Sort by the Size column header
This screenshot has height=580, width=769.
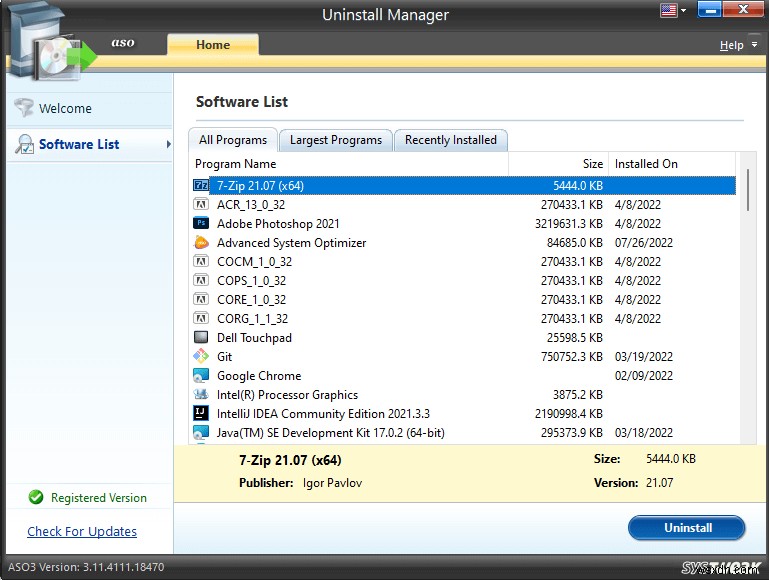pyautogui.click(x=558, y=164)
